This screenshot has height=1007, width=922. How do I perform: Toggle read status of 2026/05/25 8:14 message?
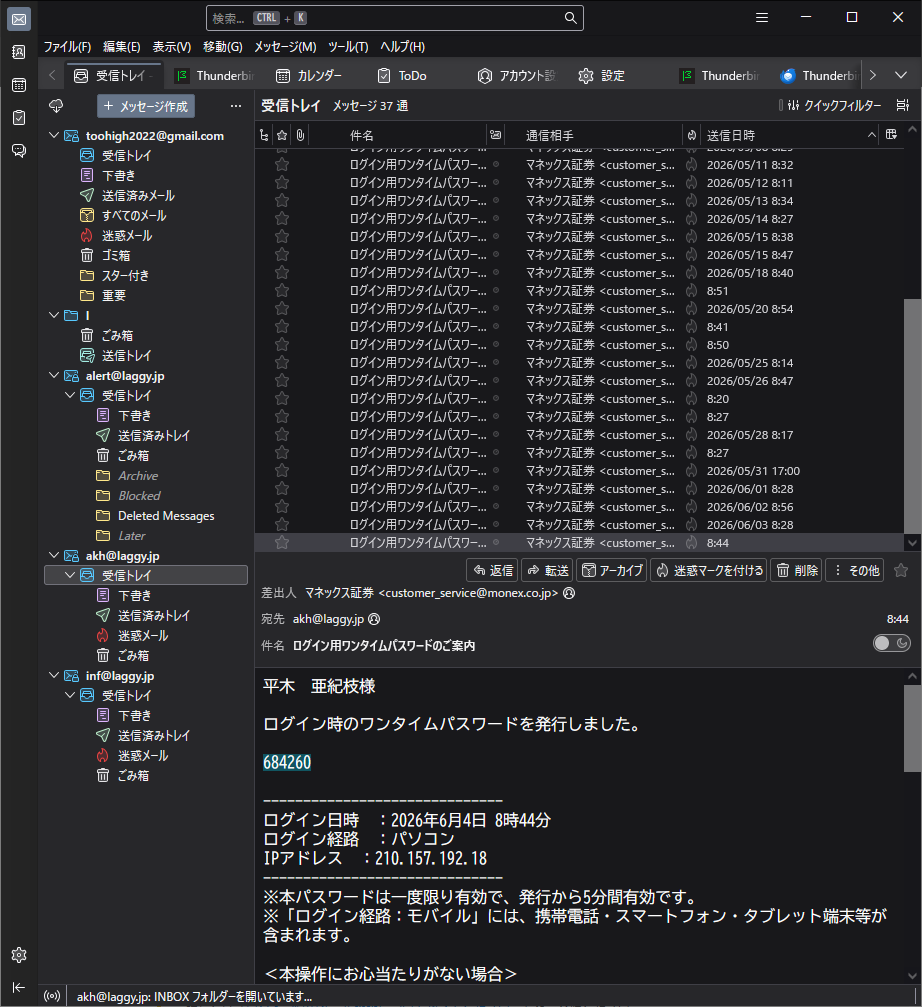click(x=496, y=363)
